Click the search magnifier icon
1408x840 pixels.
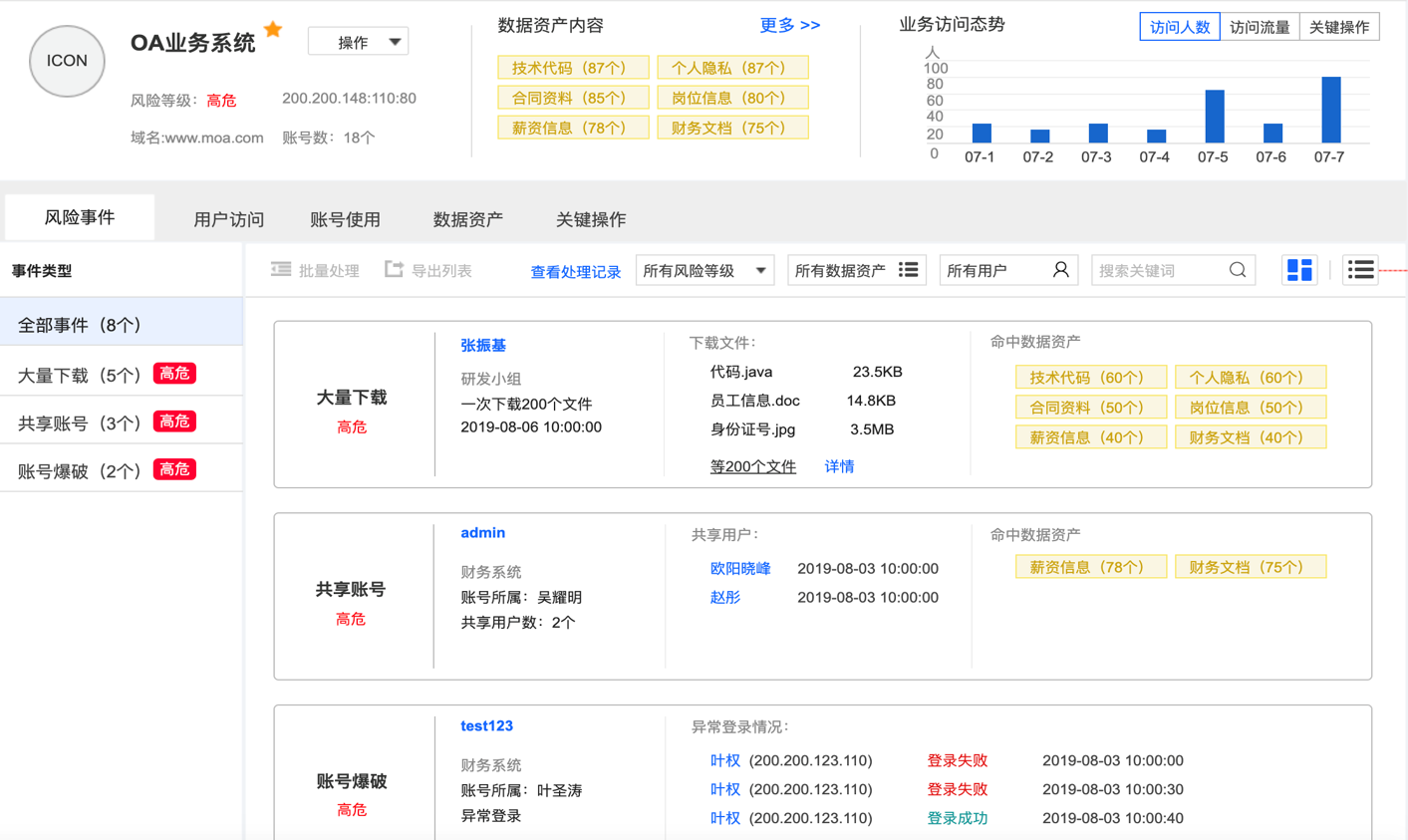pos(1238,270)
